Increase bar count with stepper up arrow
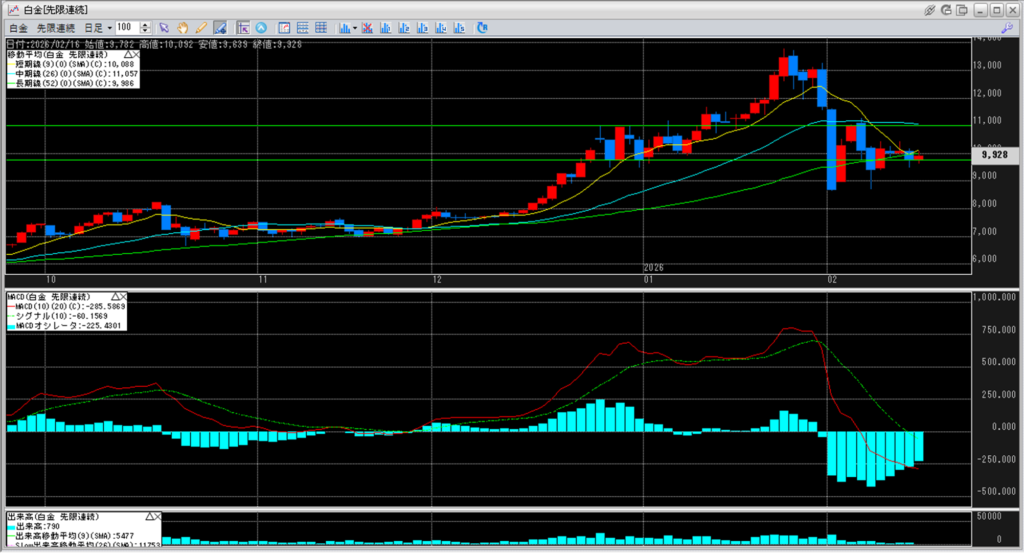This screenshot has height=553, width=1024. (146, 24)
